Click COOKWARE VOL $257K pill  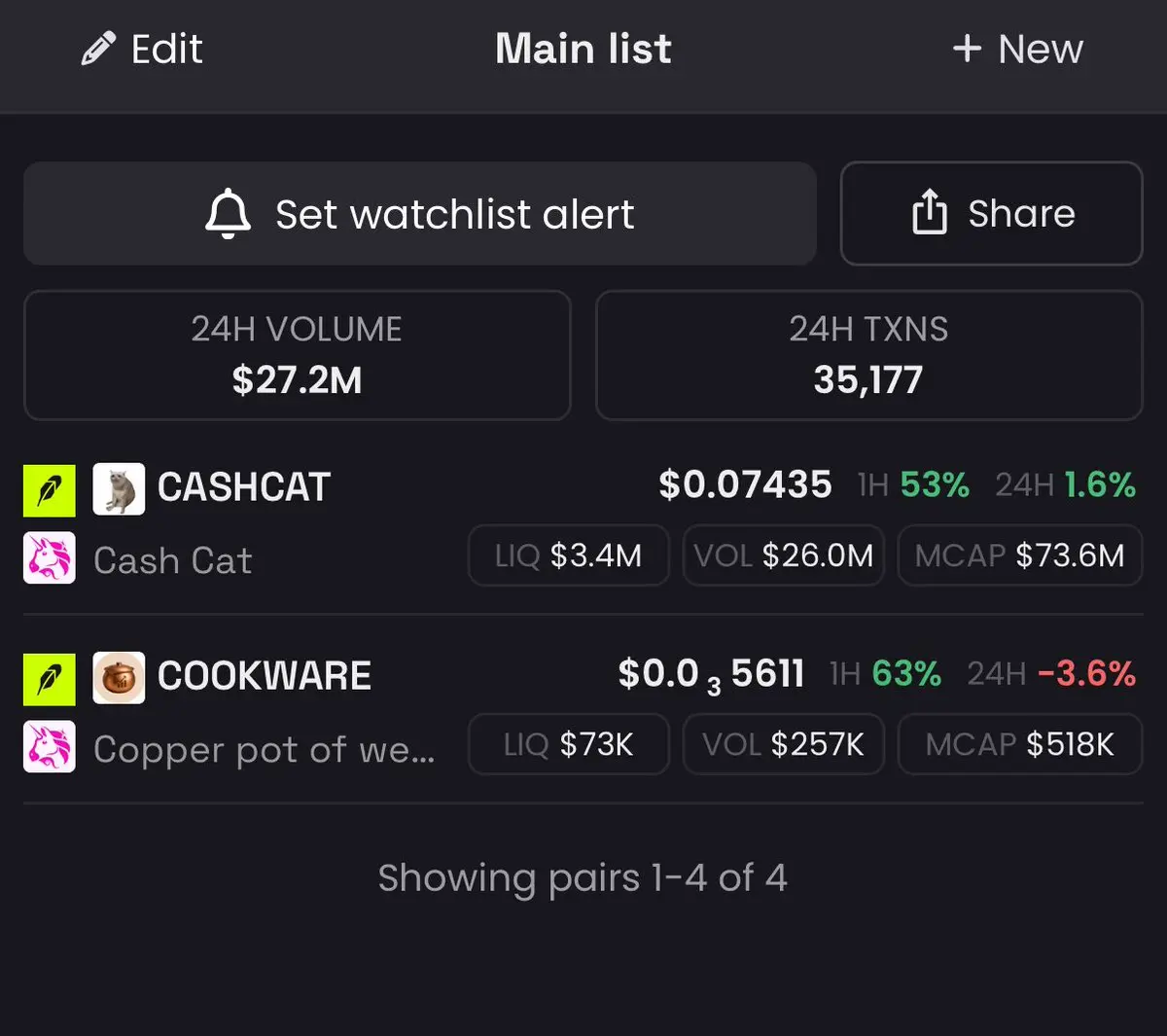[x=783, y=744]
